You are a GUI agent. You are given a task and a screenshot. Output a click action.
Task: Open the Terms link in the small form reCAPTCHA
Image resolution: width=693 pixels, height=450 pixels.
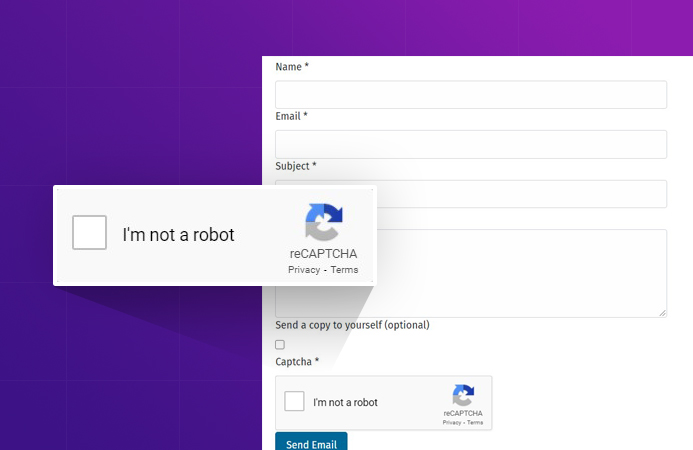475,423
